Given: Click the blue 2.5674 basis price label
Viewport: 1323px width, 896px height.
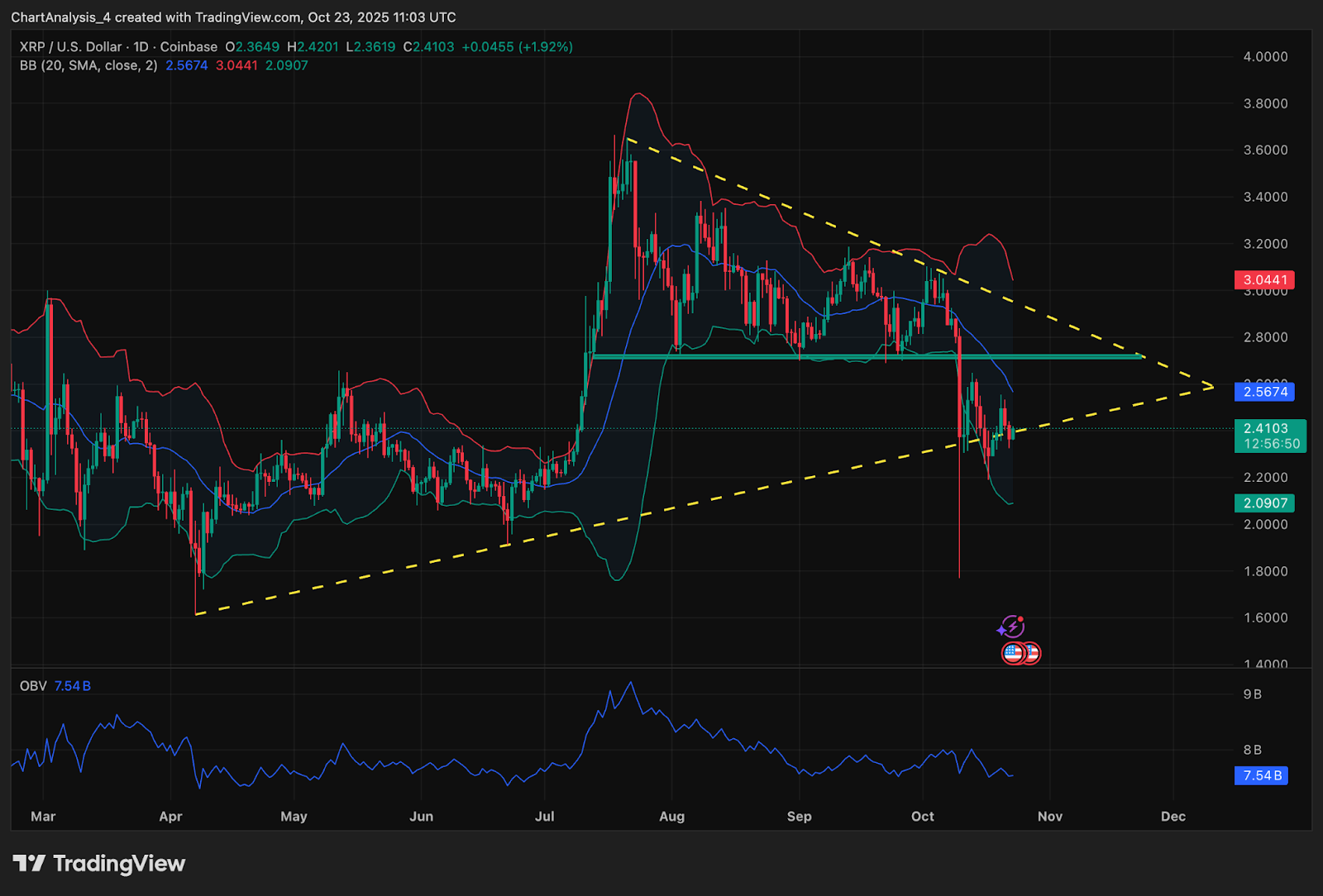Looking at the screenshot, I should tap(1264, 392).
